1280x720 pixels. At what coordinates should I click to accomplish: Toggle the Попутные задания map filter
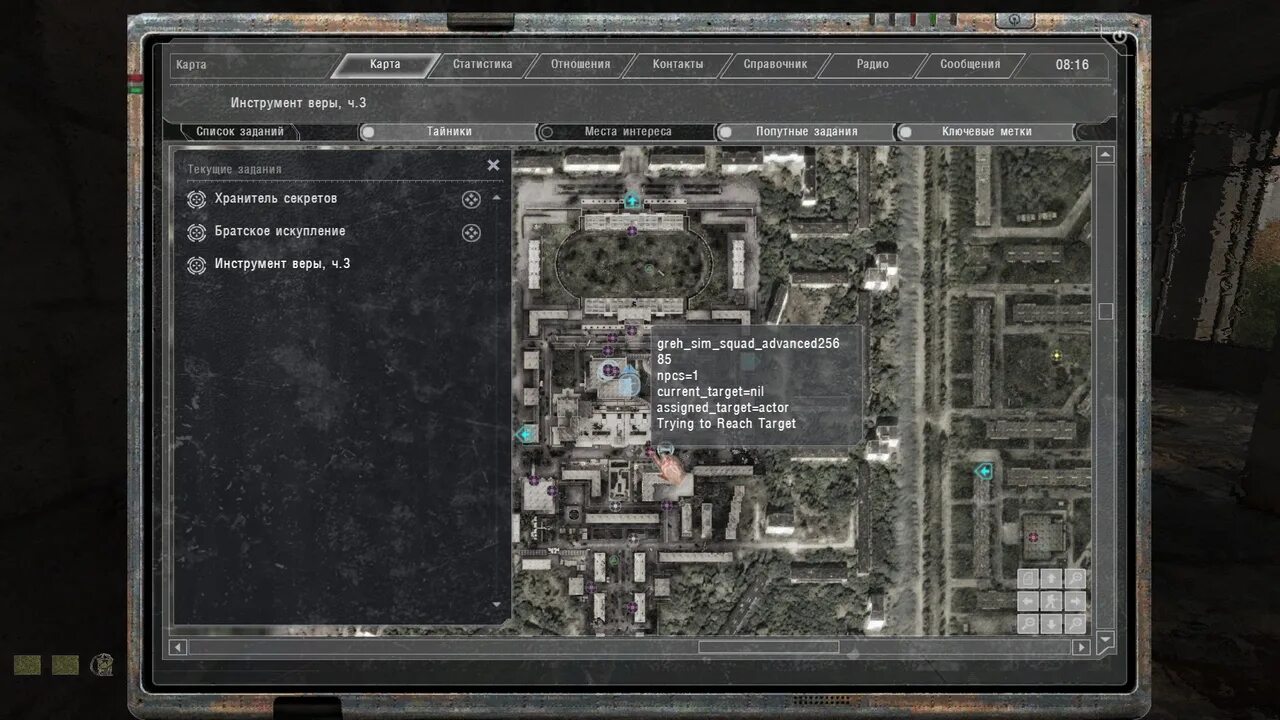(806, 132)
